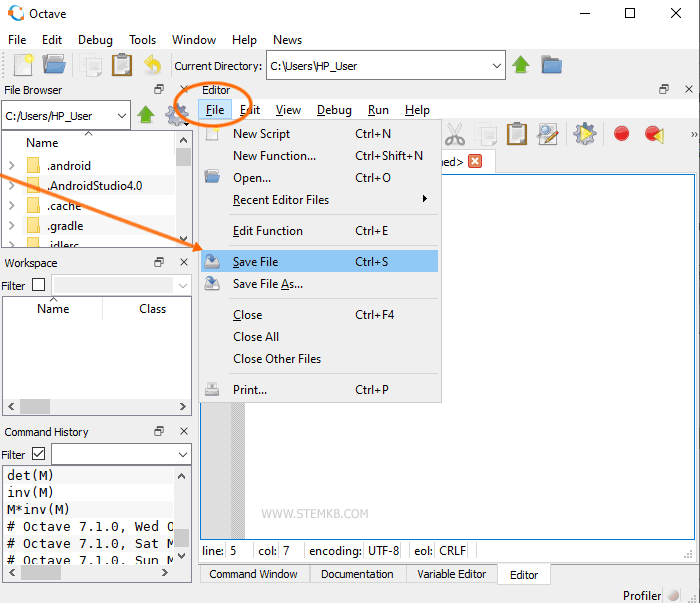This screenshot has width=700, height=603.
Task: Click the Cut scissors icon in the editor toolbar
Action: tap(455, 134)
